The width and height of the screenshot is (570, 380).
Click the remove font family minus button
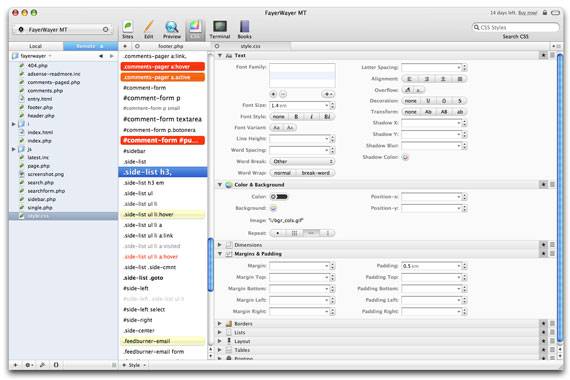point(283,94)
